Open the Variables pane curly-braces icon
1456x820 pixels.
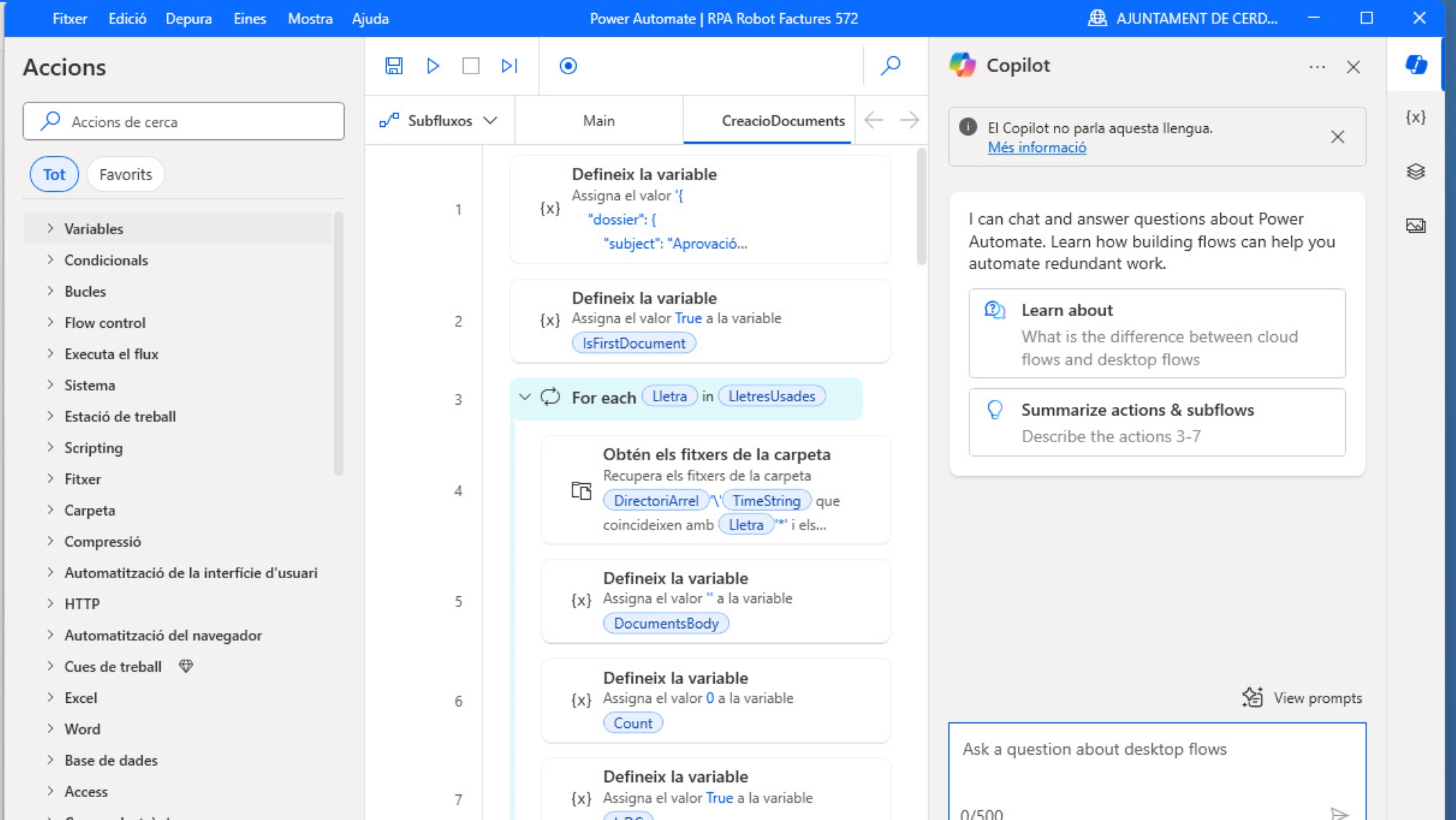click(x=1415, y=117)
